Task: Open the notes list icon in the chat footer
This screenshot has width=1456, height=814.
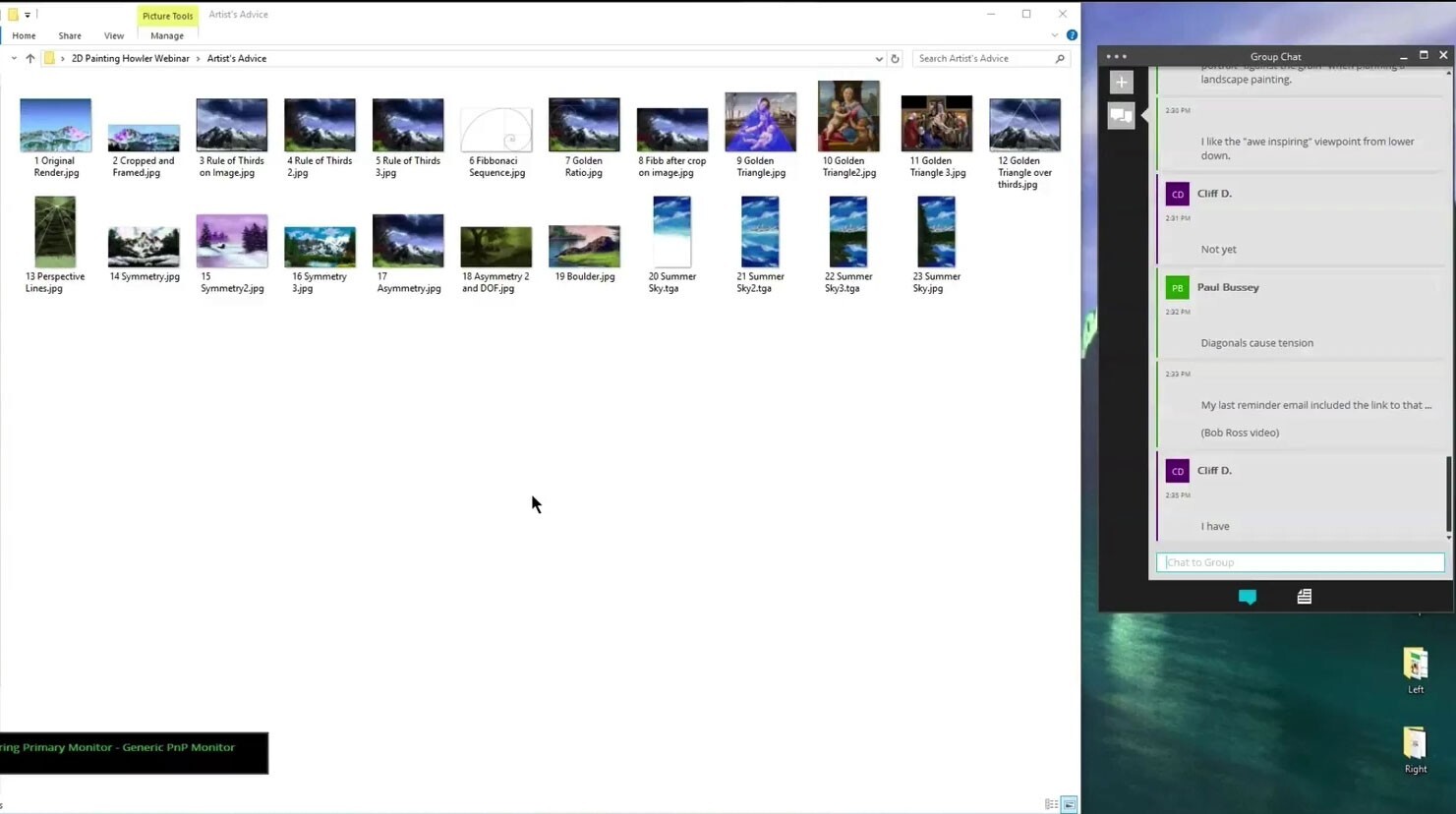Action: [x=1304, y=597]
